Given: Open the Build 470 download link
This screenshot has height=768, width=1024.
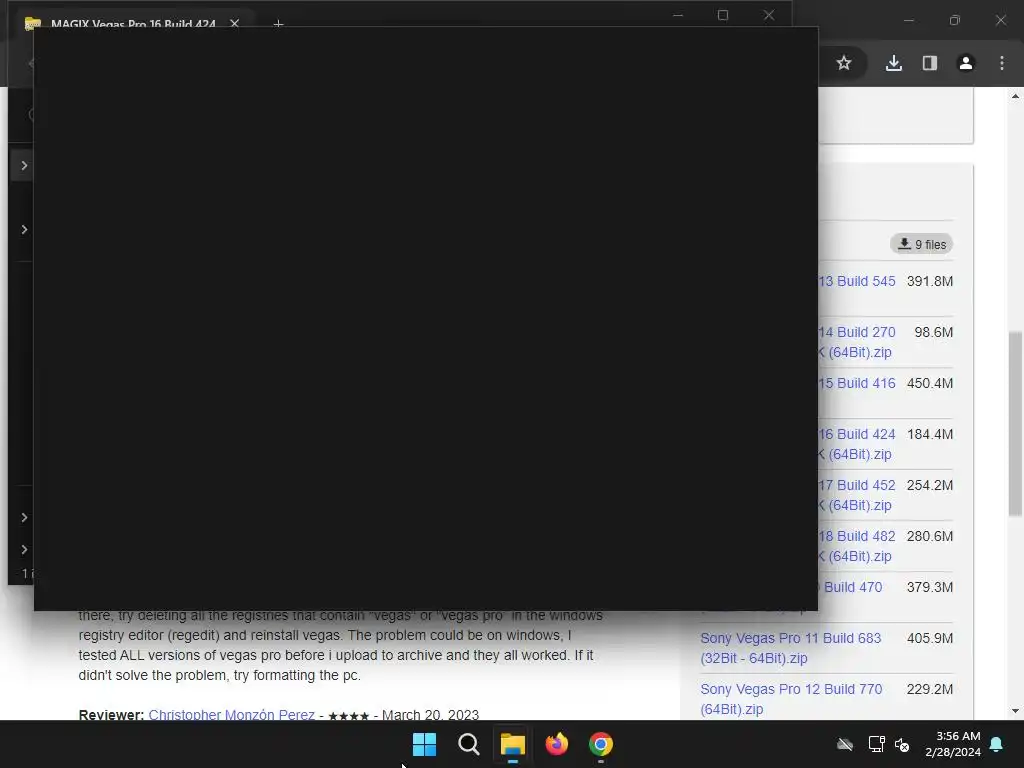Looking at the screenshot, I should pyautogui.click(x=852, y=587).
